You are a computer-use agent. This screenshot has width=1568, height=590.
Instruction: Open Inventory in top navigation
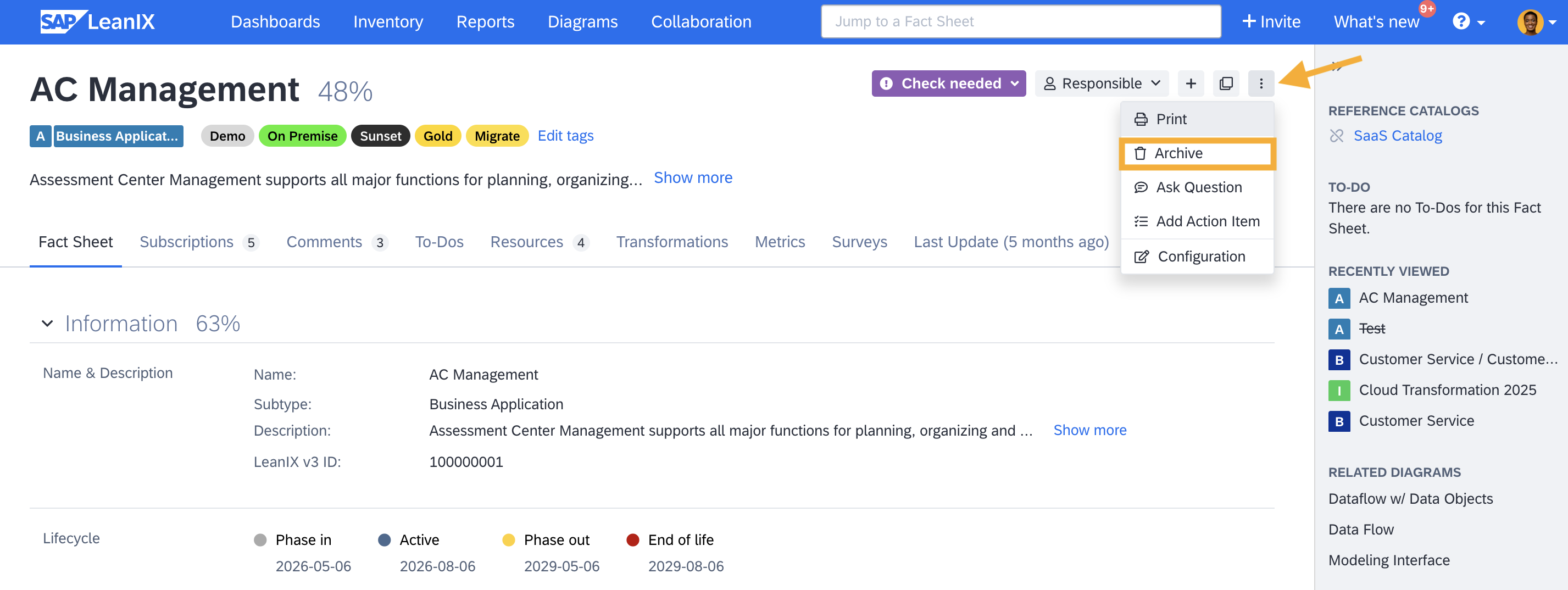coord(388,22)
